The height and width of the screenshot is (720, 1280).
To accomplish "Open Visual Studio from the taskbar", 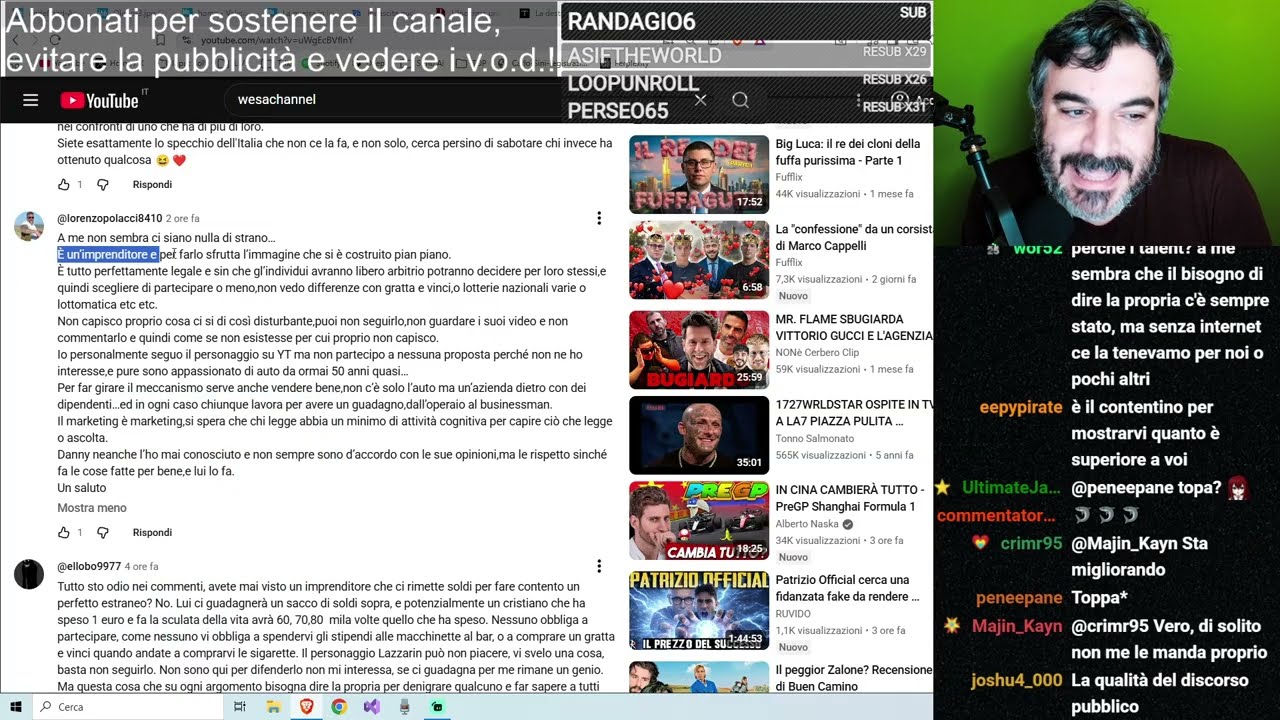I will (x=372, y=706).
